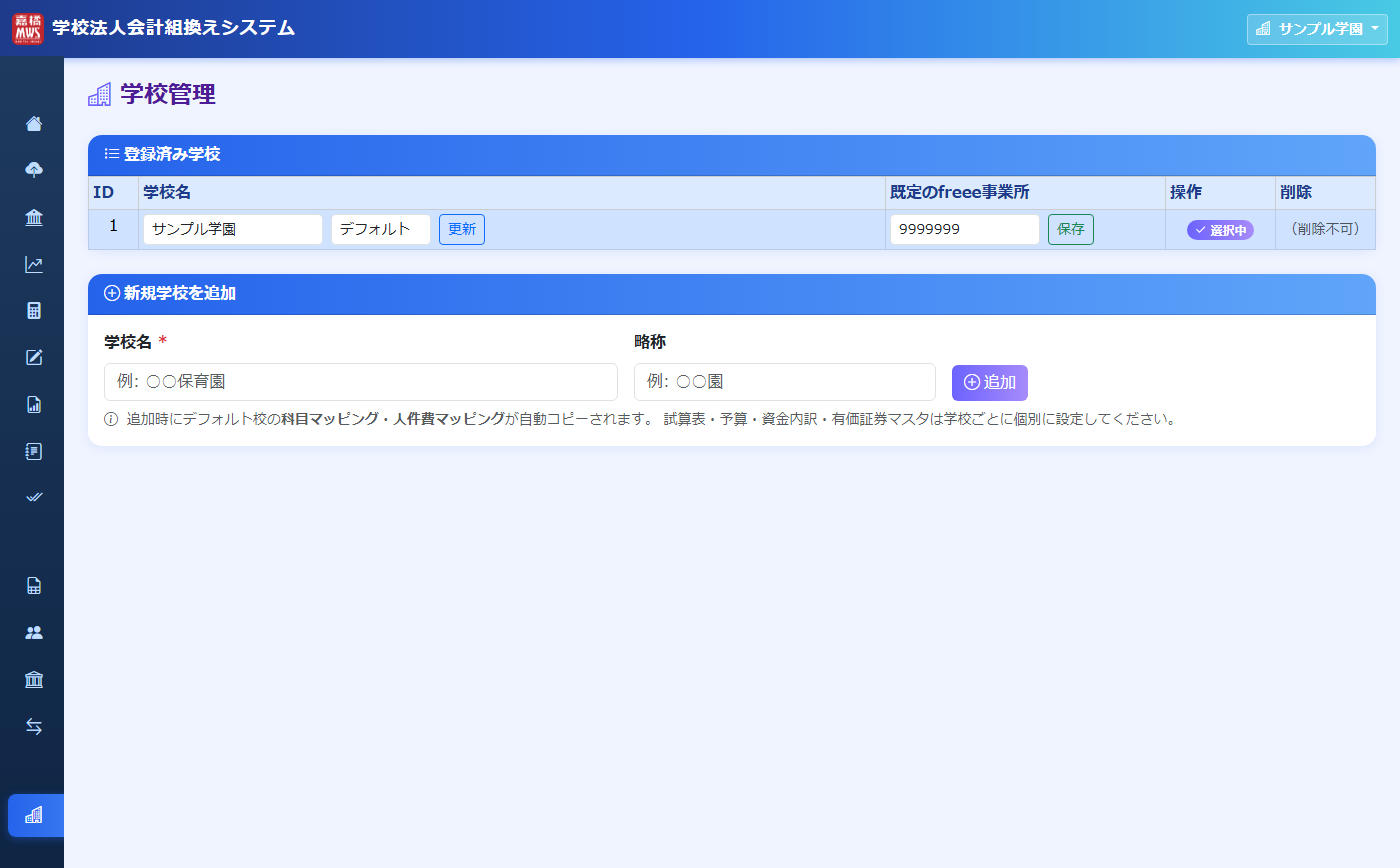This screenshot has width=1400, height=868.
Task: Click the 学校名 * form label
Action: pyautogui.click(x=136, y=342)
